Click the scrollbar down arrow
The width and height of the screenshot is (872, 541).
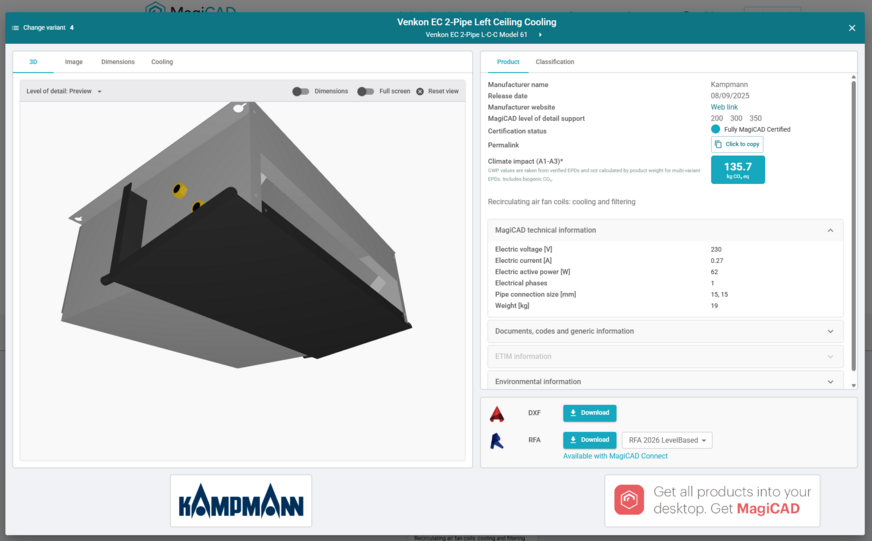tap(854, 385)
